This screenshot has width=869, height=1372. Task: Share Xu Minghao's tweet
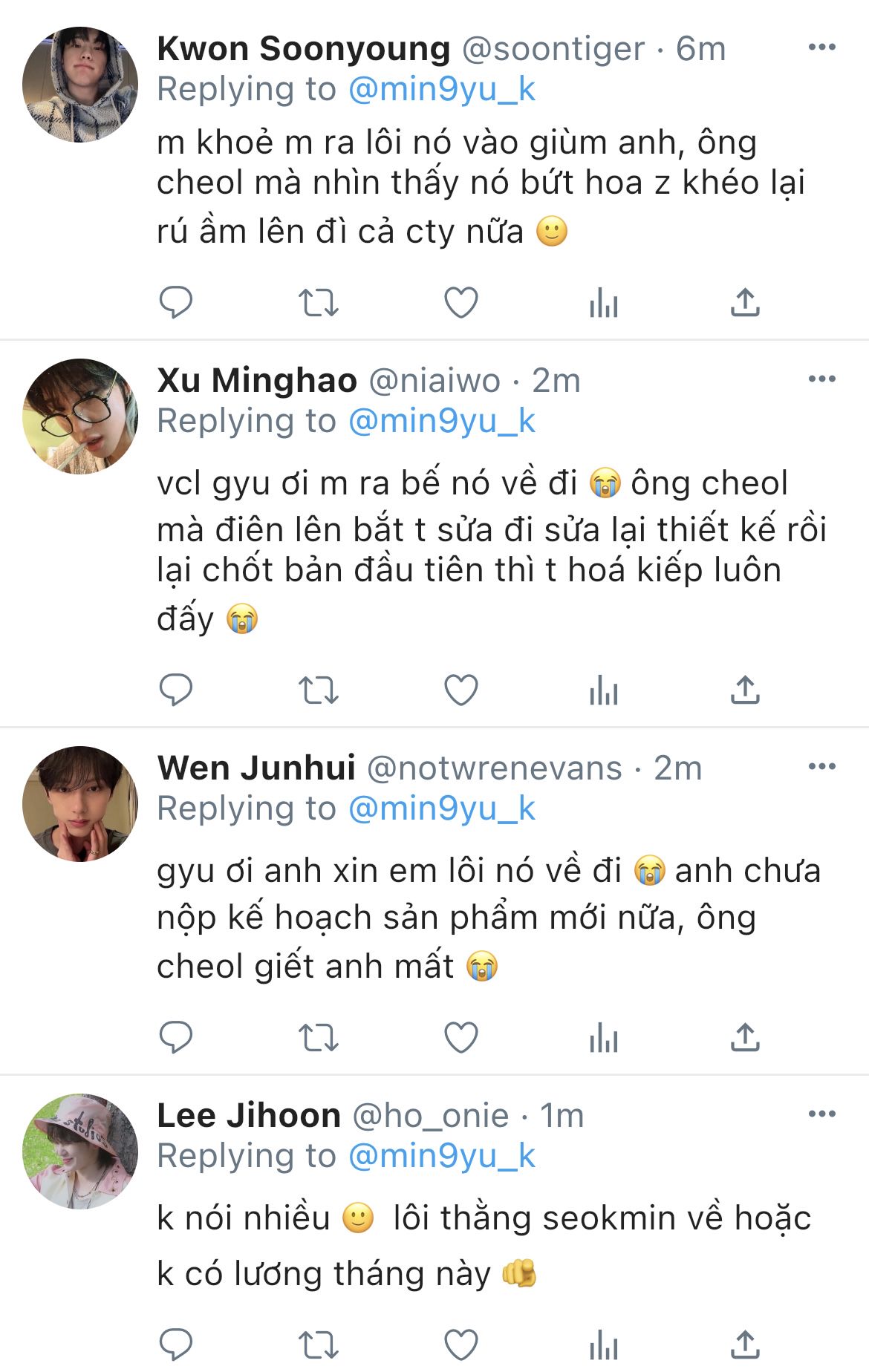(745, 690)
